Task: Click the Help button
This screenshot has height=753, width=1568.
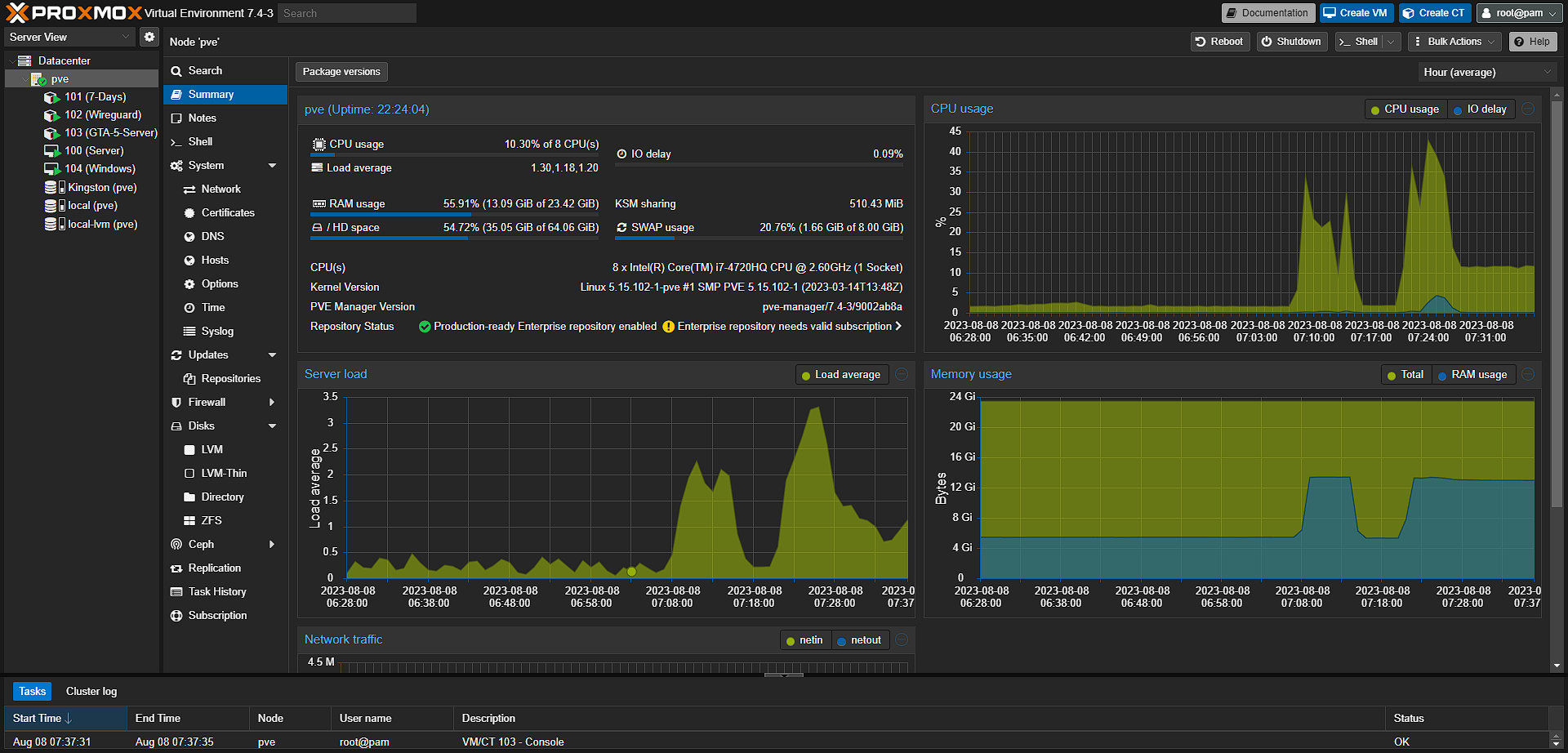Action: click(x=1533, y=42)
